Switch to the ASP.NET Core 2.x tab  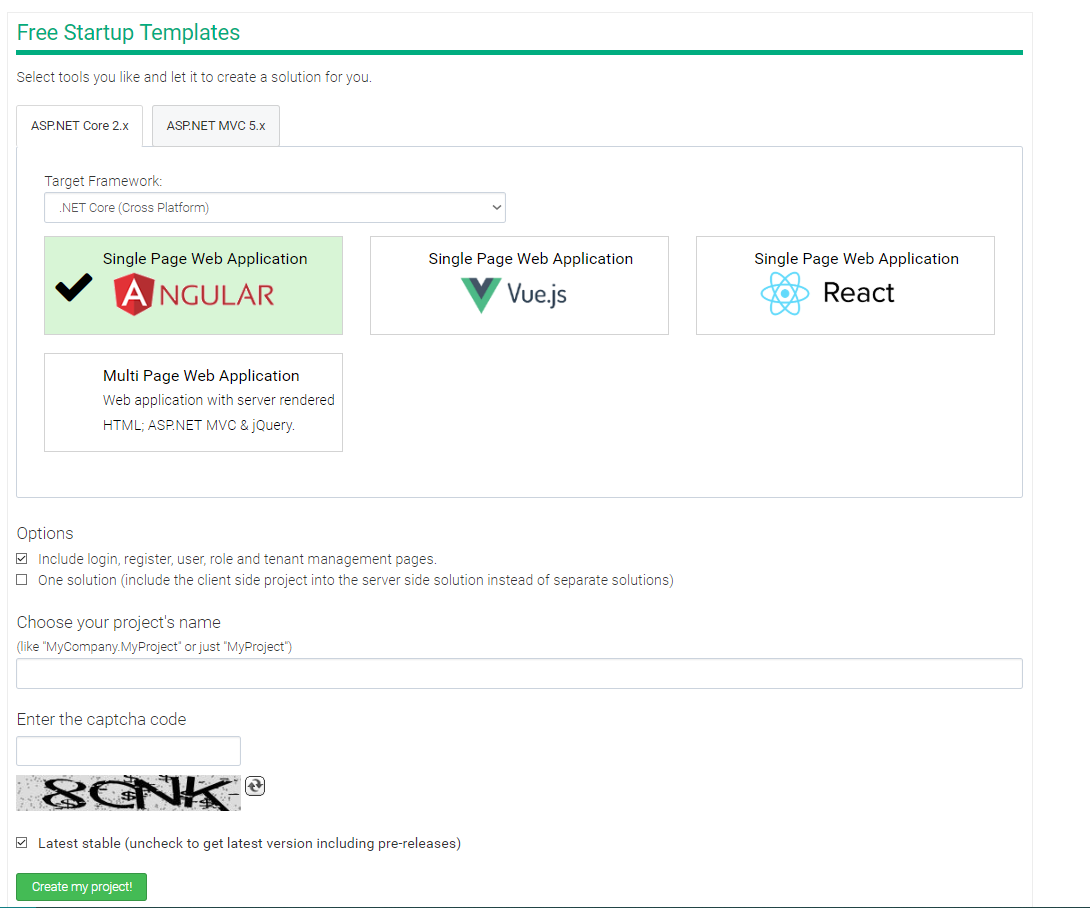(80, 126)
